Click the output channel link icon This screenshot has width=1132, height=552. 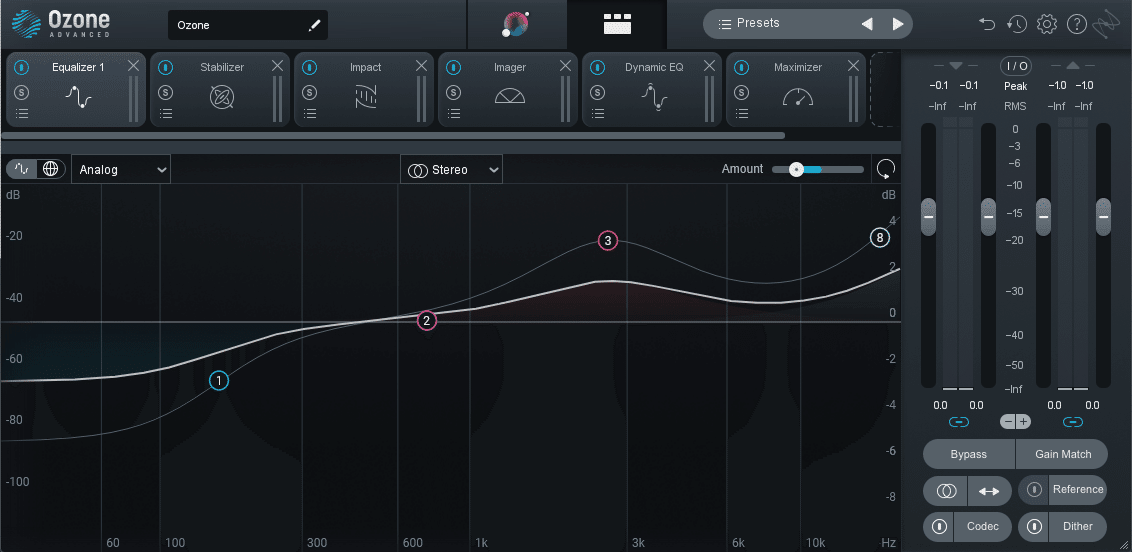point(1073,421)
